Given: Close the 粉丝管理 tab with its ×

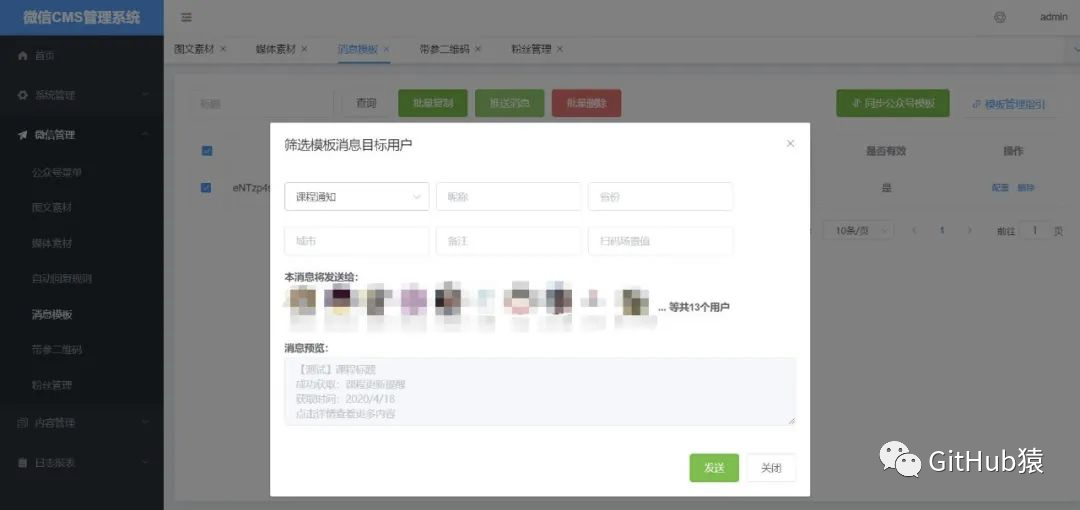Looking at the screenshot, I should (x=560, y=49).
